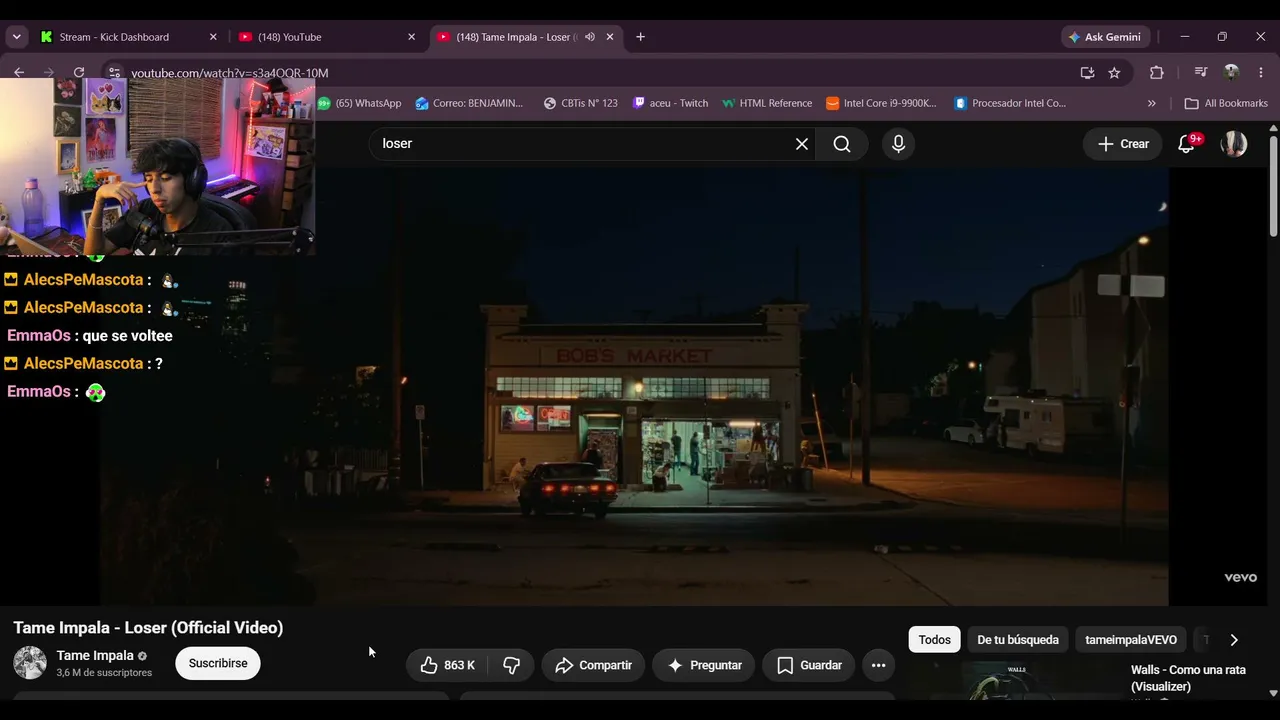Viewport: 1280px width, 720px height.
Task: Go back to previous page
Action: point(19,73)
